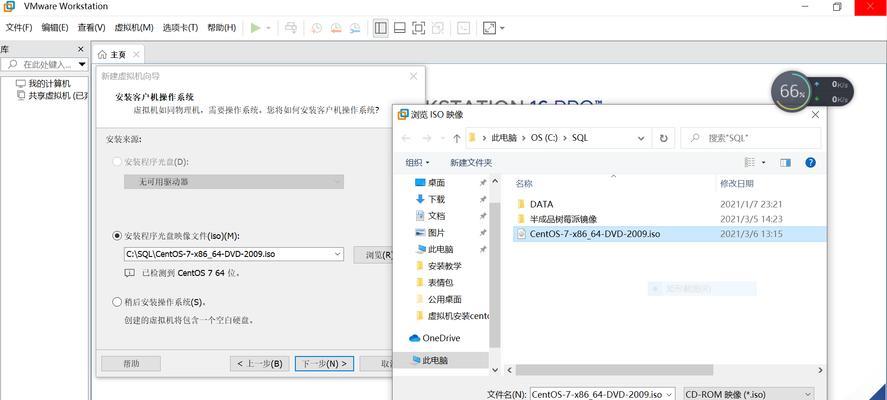Select 我的计算机 in the library tree
Image resolution: width=887 pixels, height=400 pixels.
(x=49, y=83)
